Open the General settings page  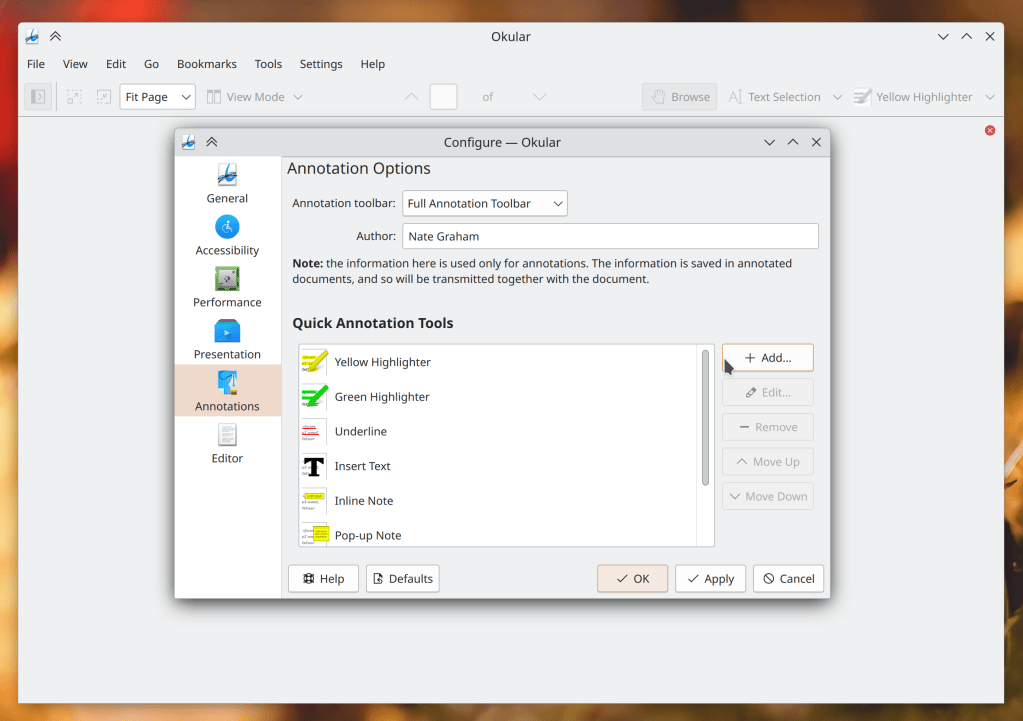[x=227, y=183]
